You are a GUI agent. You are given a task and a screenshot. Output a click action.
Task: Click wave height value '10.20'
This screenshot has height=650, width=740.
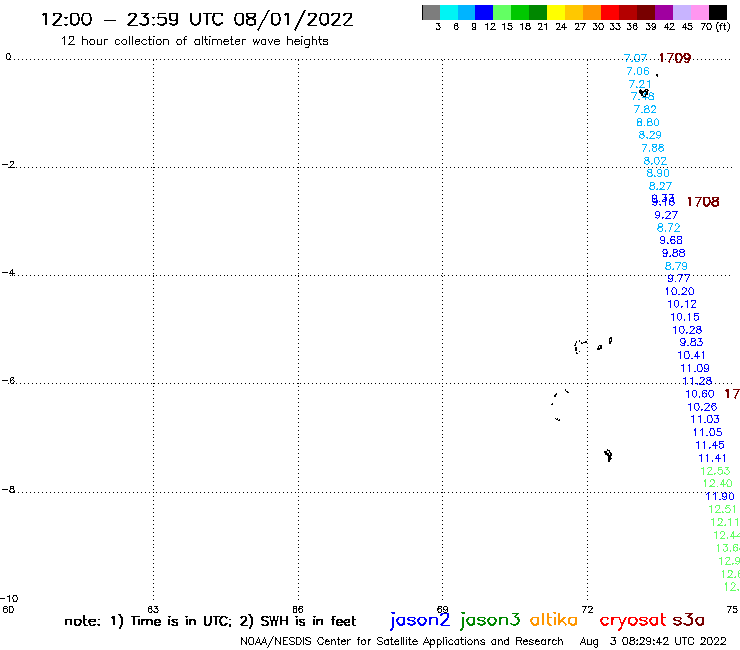point(680,292)
